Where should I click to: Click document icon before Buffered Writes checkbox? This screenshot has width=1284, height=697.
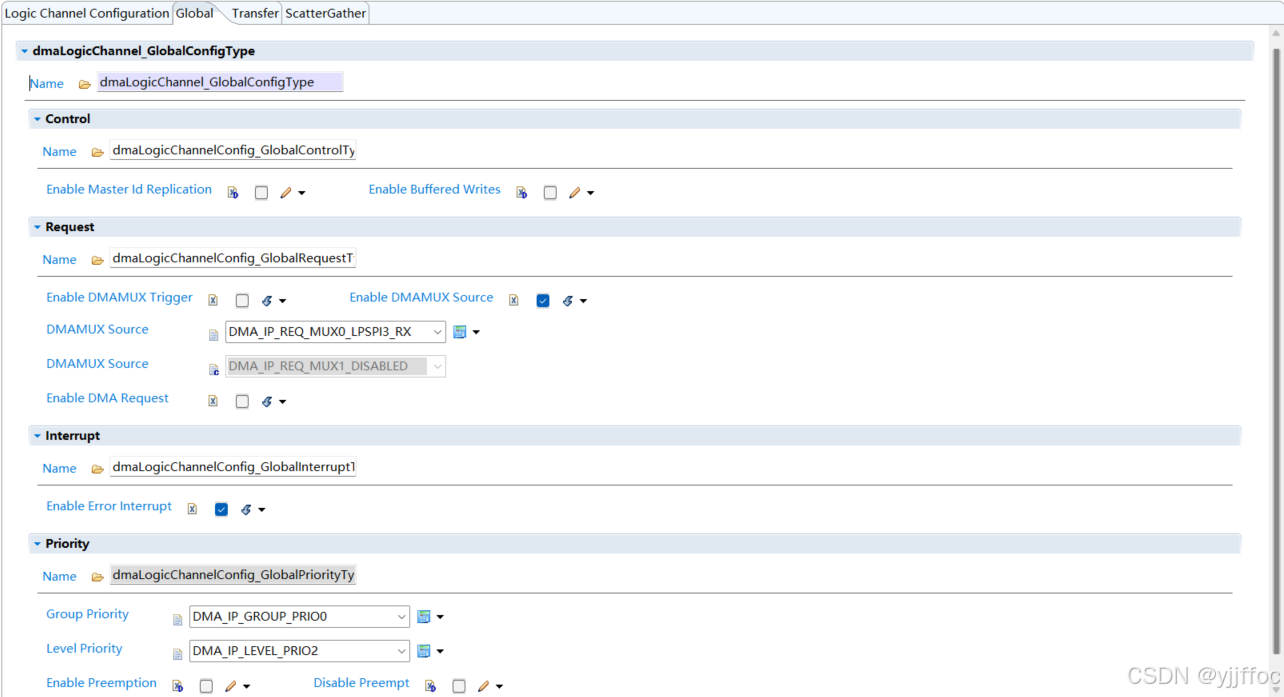pyautogui.click(x=521, y=193)
